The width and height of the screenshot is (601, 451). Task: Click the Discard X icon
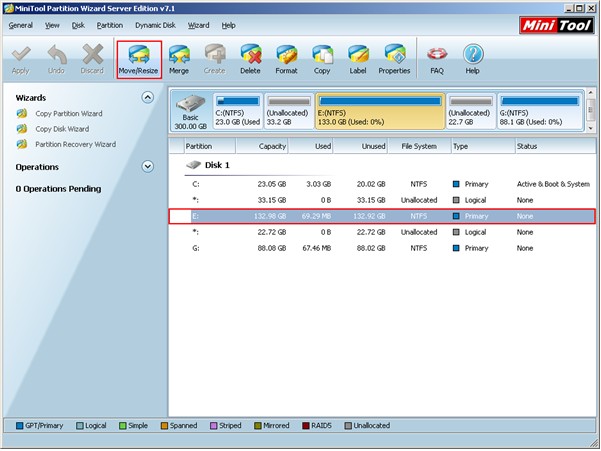coord(92,54)
